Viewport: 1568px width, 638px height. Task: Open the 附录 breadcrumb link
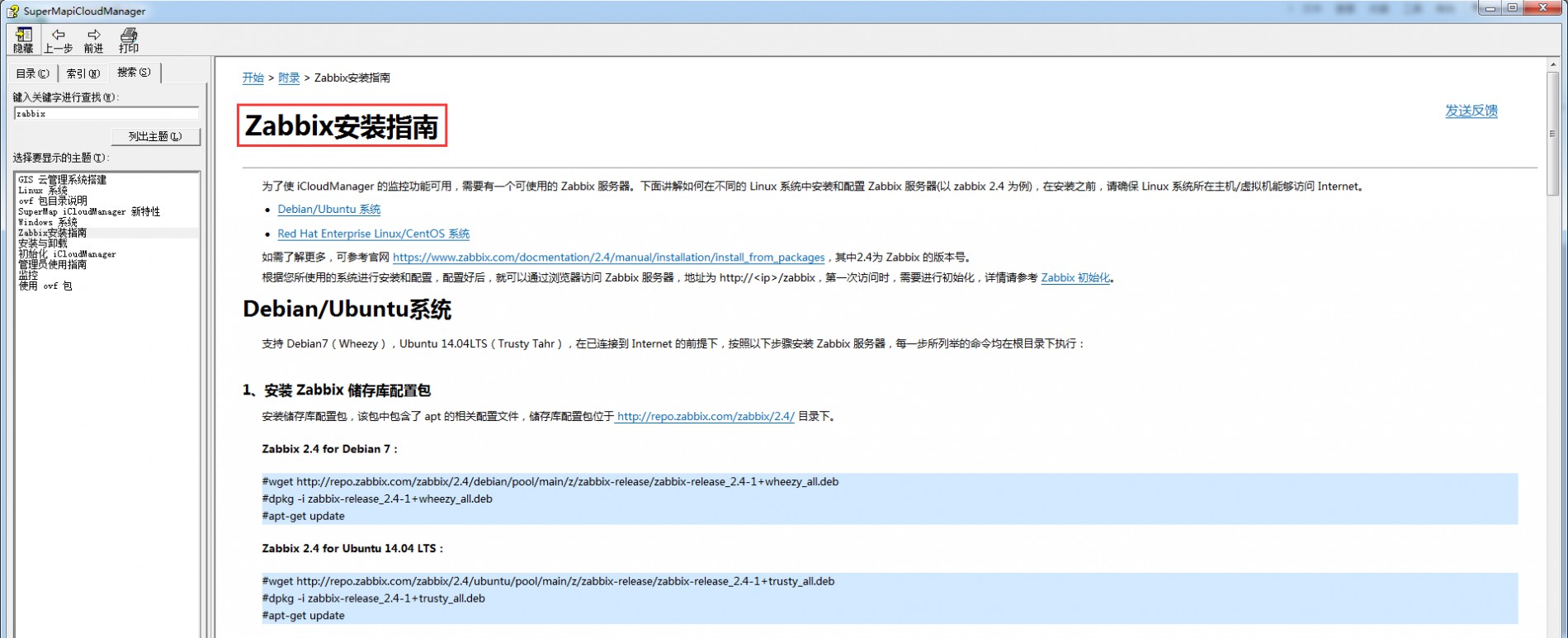point(289,78)
